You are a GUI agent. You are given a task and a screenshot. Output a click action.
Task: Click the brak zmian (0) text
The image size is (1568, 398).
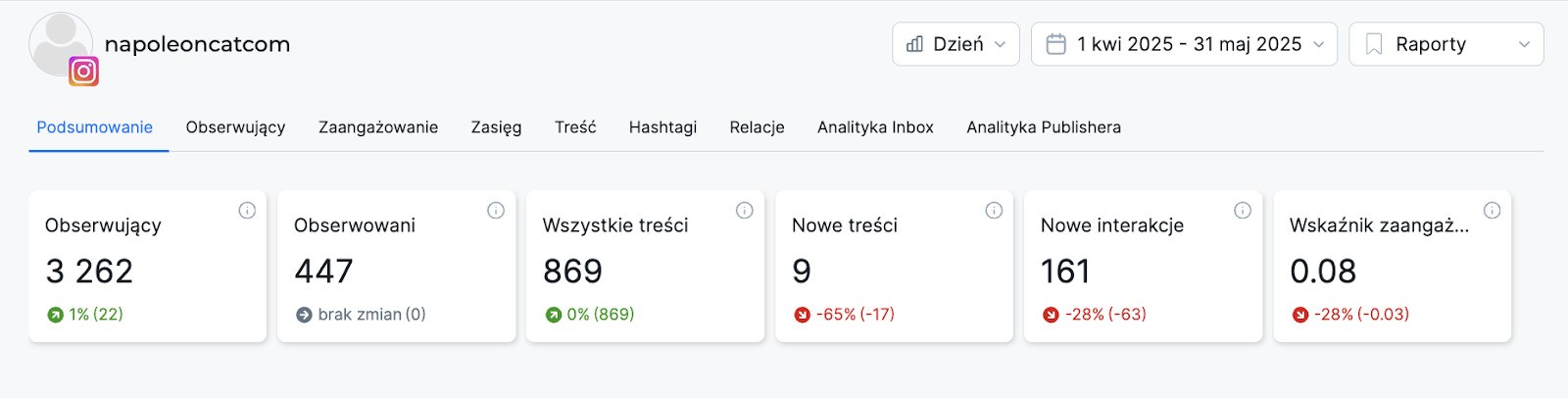point(372,315)
